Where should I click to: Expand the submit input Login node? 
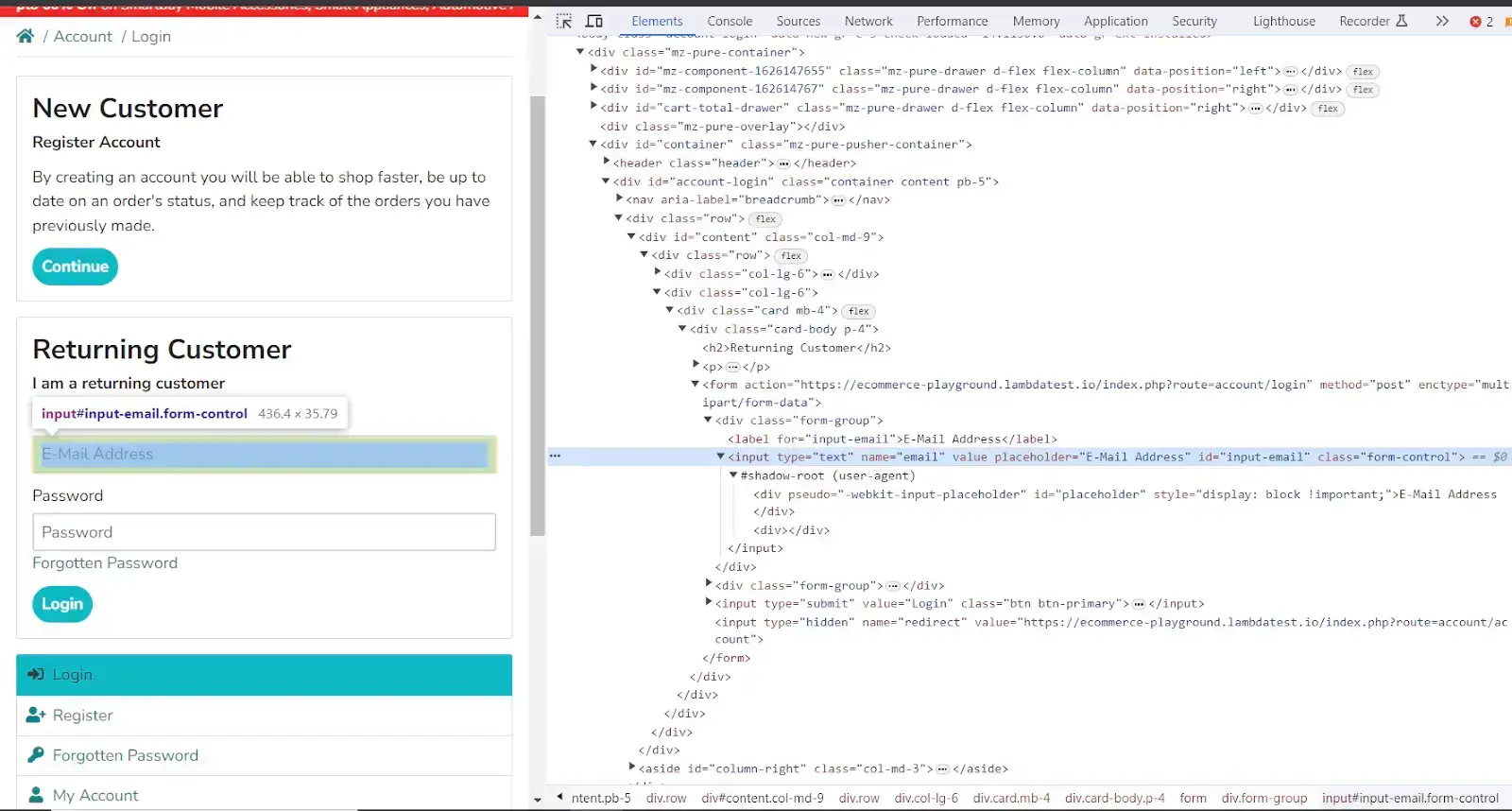click(x=708, y=603)
